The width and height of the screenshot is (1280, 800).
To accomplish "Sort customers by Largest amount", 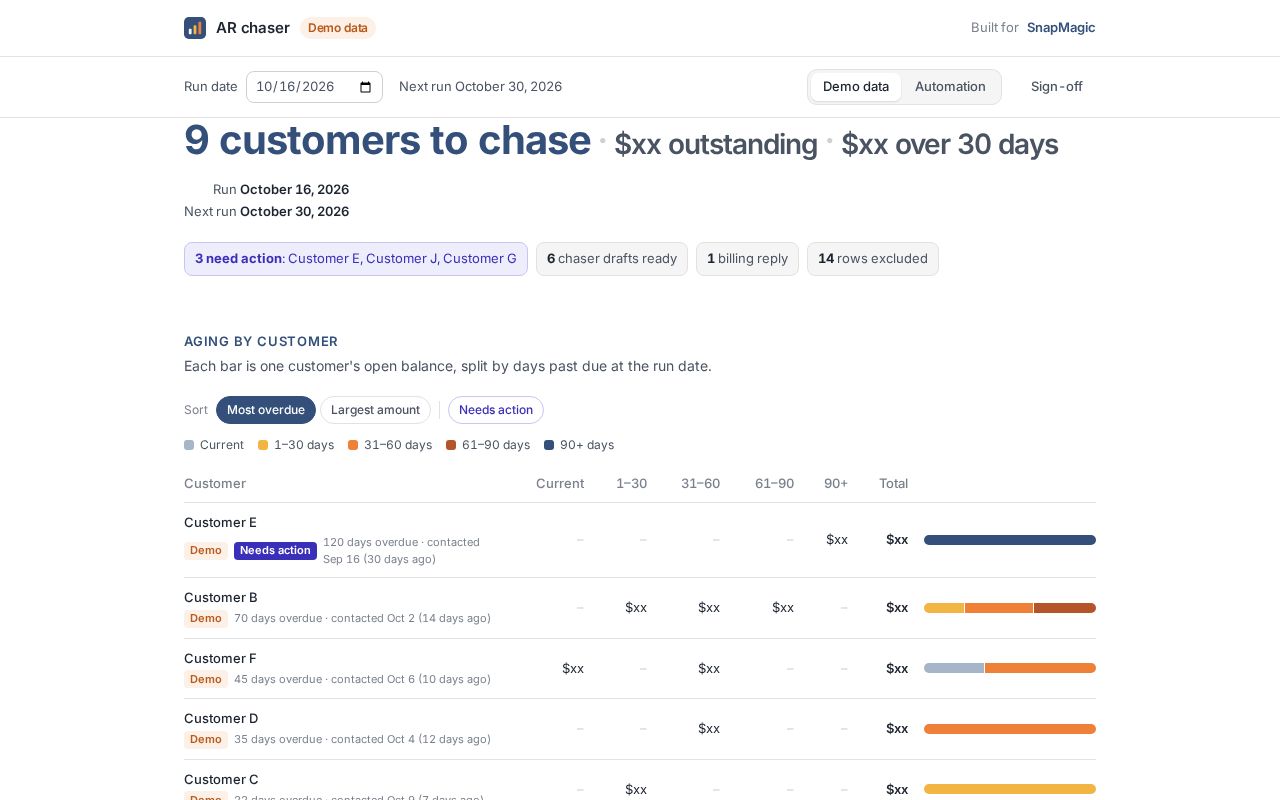I will pos(375,410).
